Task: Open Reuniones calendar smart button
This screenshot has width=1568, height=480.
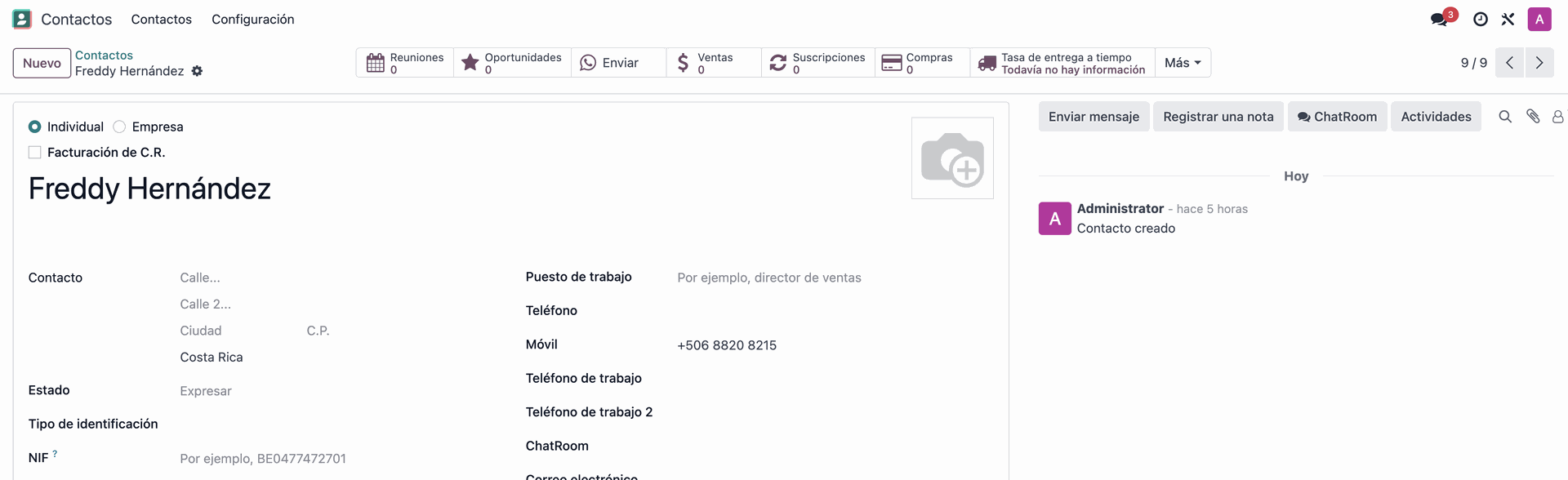Action: coord(405,63)
